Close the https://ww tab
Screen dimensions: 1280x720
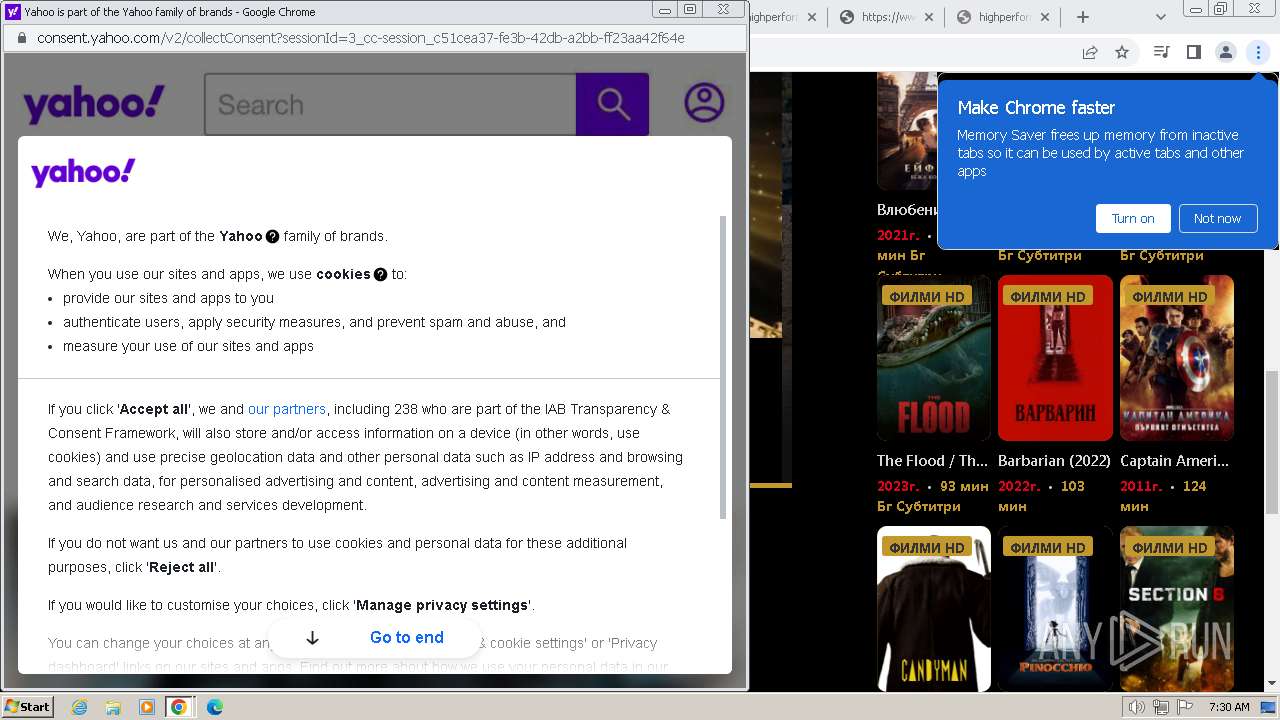[928, 17]
